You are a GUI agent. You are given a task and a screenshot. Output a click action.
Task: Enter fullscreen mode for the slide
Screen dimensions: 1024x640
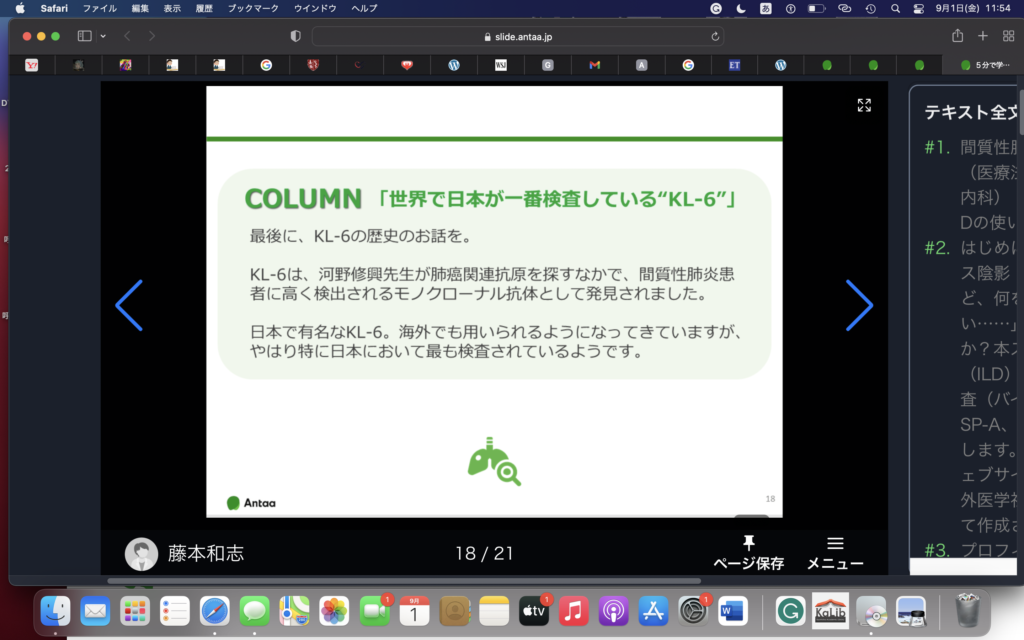pyautogui.click(x=864, y=105)
